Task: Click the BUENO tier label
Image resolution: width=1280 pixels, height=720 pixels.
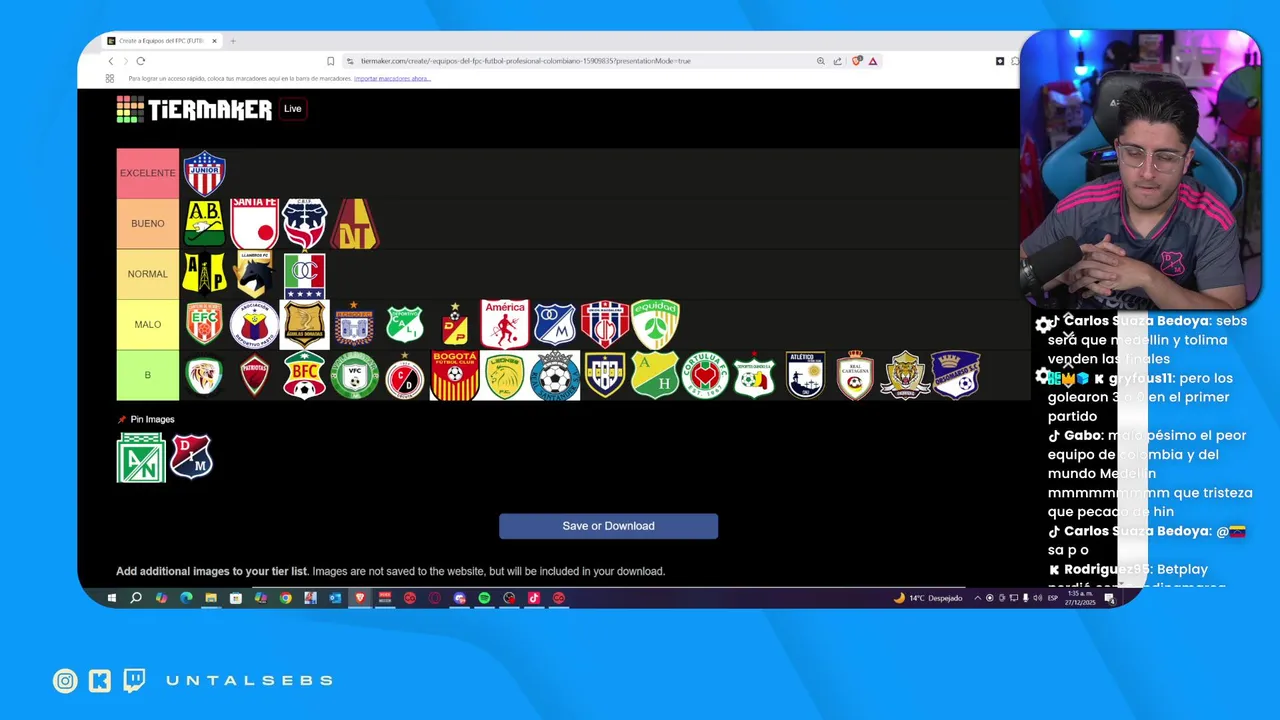Action: [x=147, y=223]
